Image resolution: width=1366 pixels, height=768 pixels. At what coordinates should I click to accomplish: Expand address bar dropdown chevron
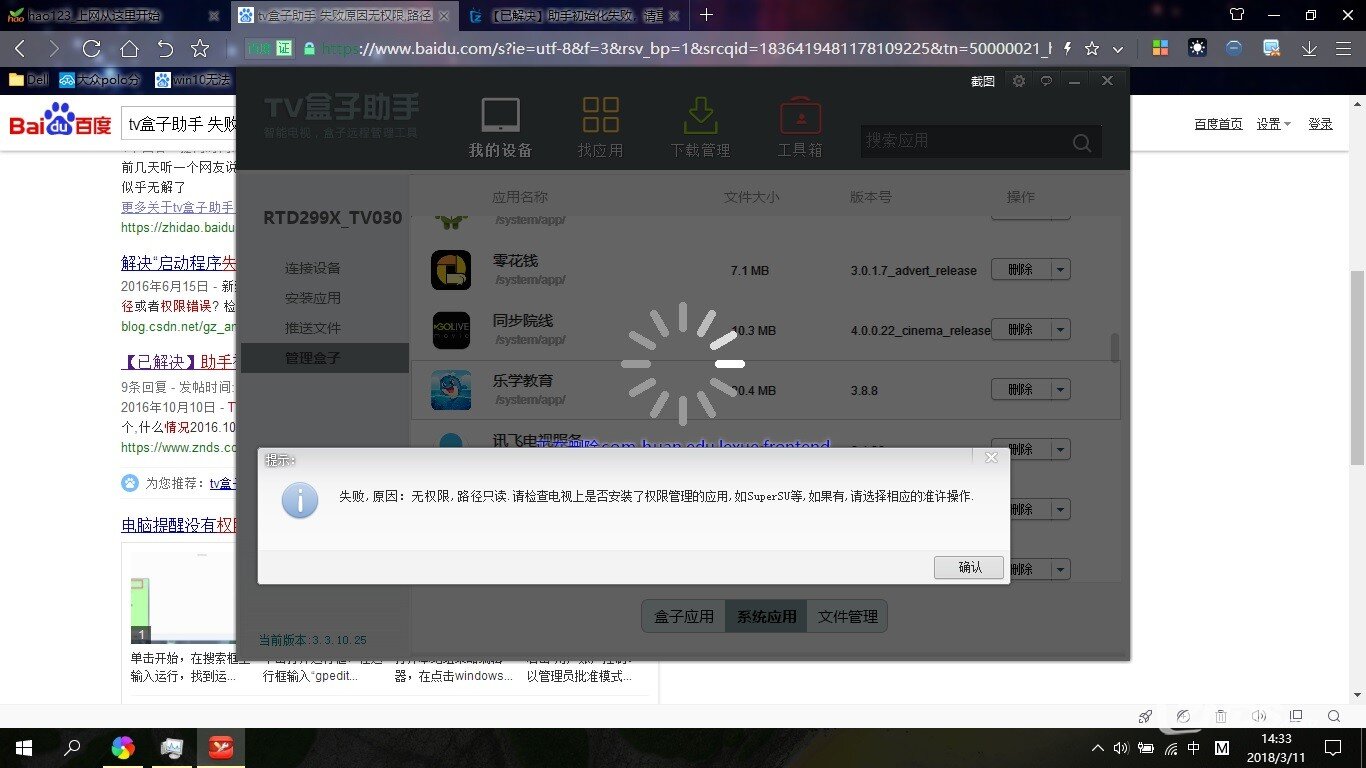[x=1118, y=49]
